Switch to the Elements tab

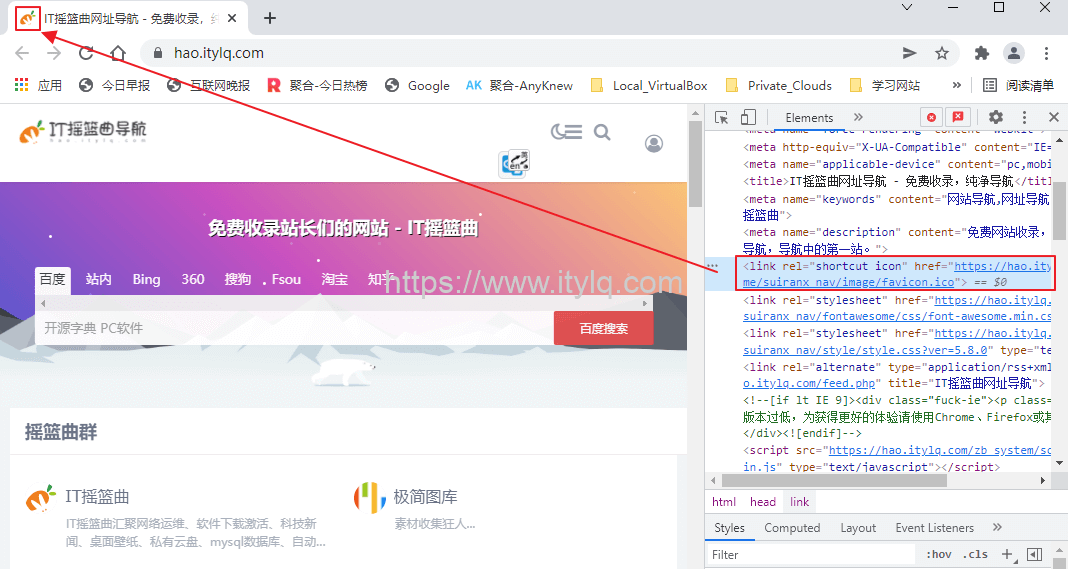[808, 117]
